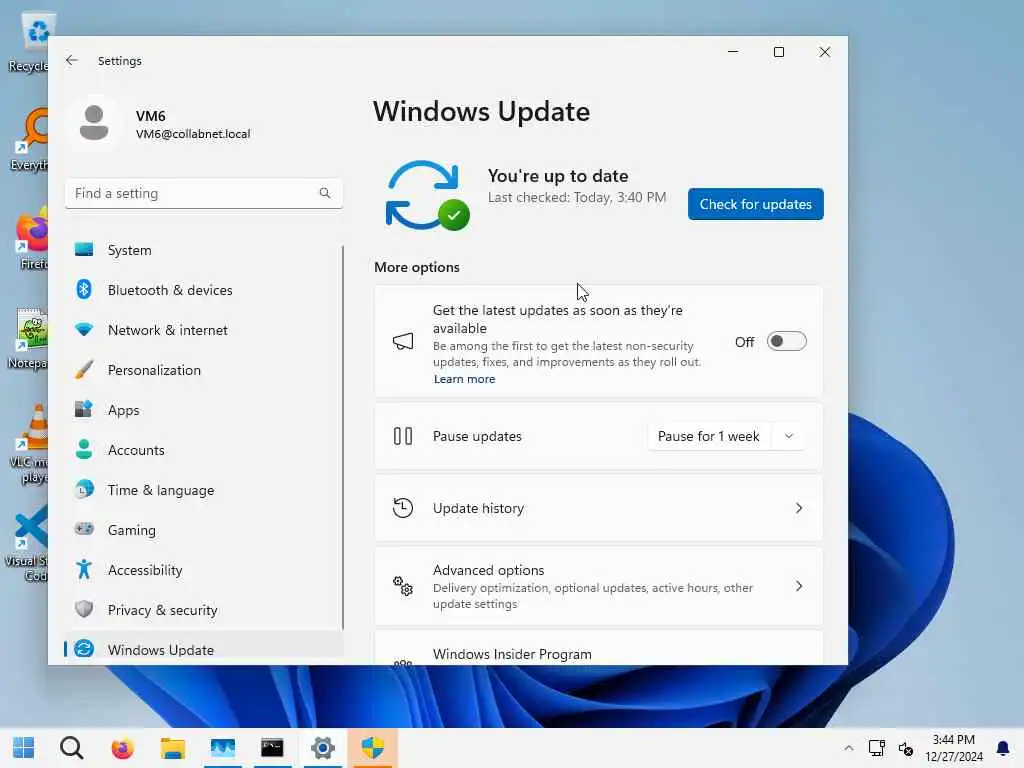The width and height of the screenshot is (1024, 768).
Task: Click the Network & internet wifi icon
Action: point(84,330)
